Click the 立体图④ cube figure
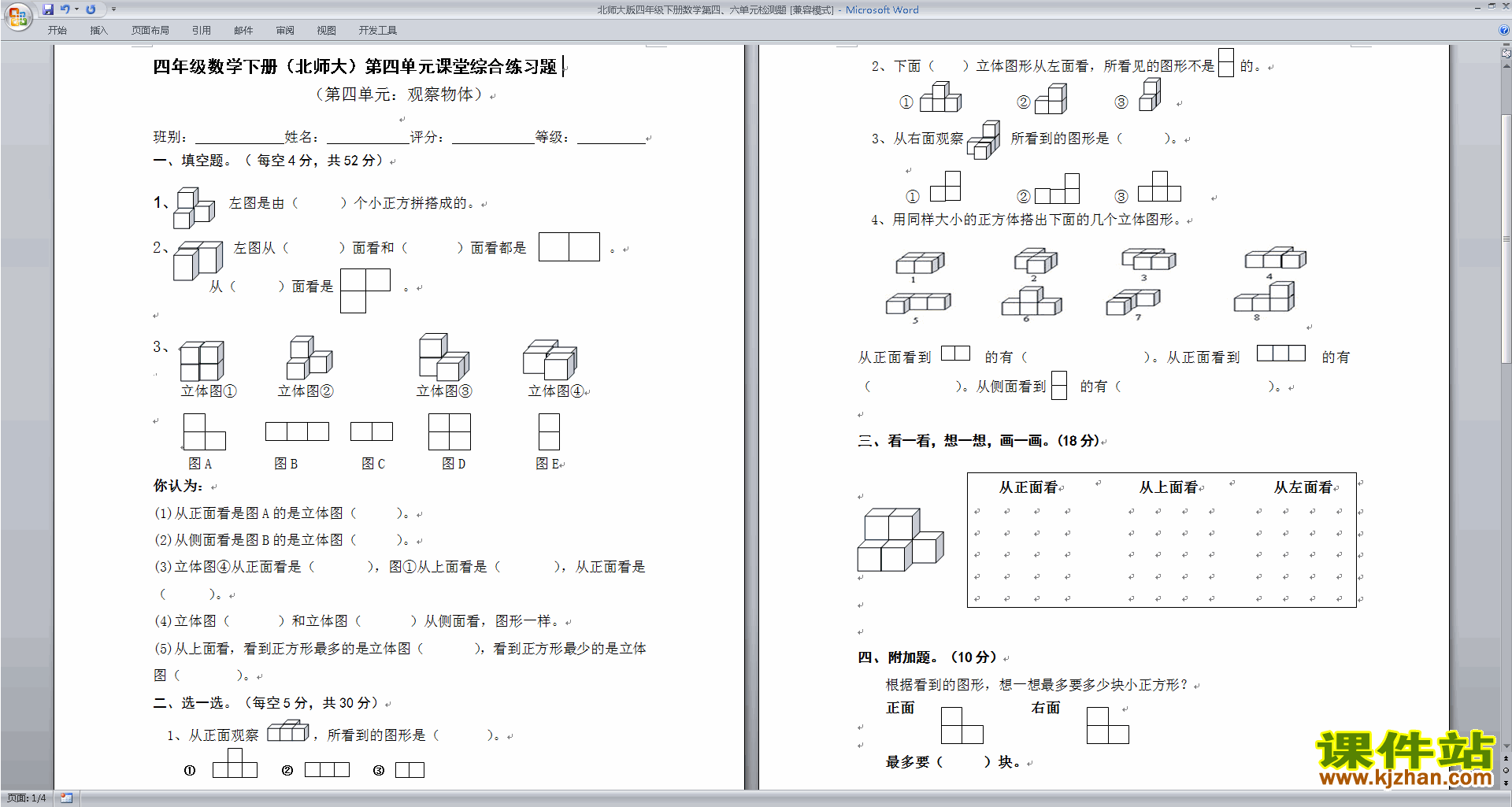The height and width of the screenshot is (807, 1512). pyautogui.click(x=550, y=360)
